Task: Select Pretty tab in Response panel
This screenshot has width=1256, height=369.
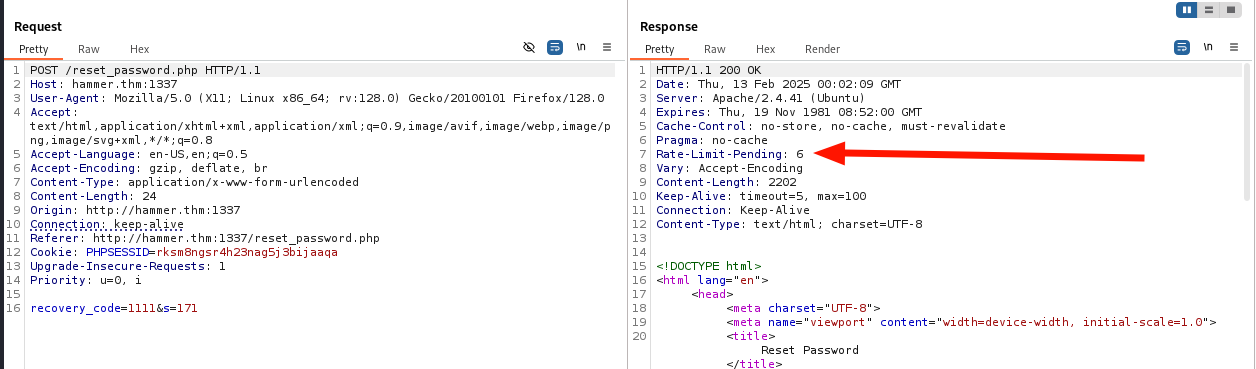Action: coord(660,49)
